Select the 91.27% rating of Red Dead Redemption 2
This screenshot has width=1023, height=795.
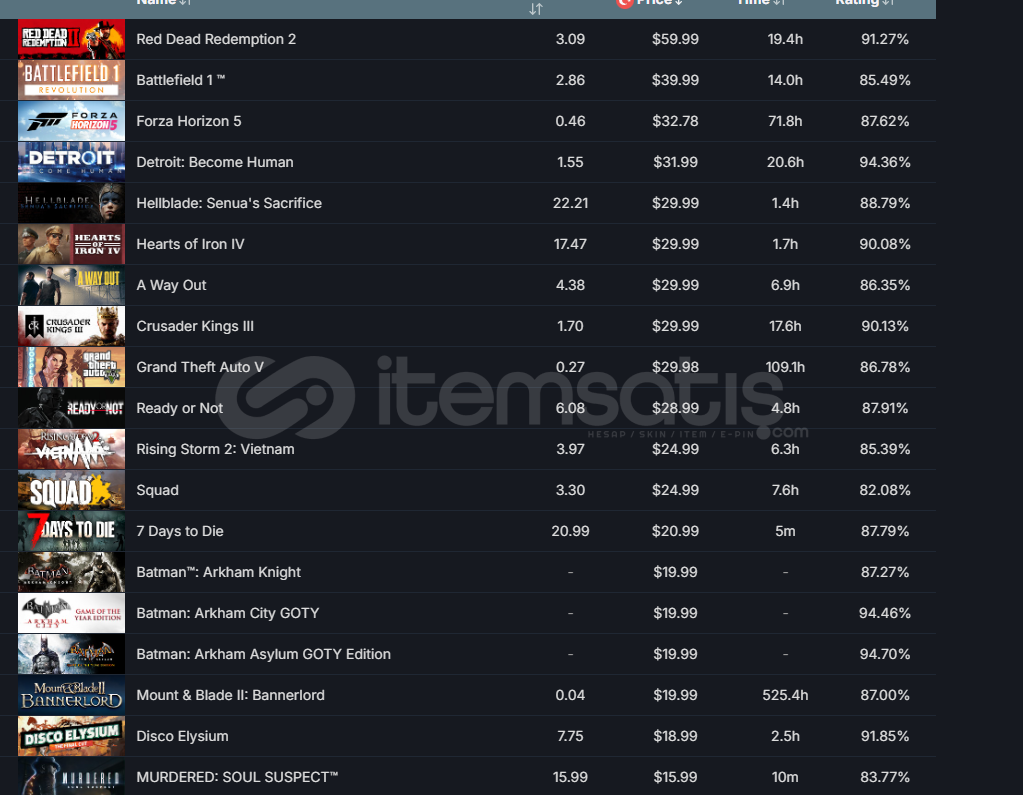click(x=885, y=39)
